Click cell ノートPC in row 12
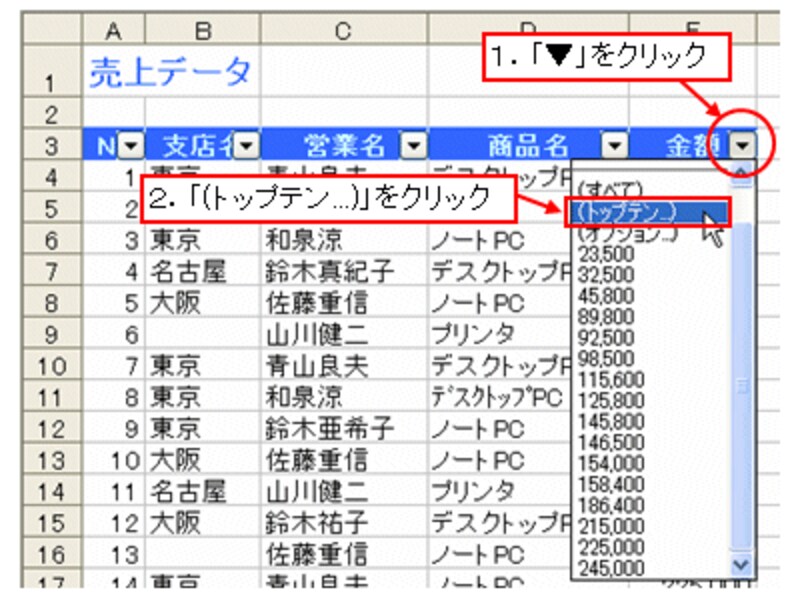This screenshot has width=800, height=596. pyautogui.click(x=499, y=429)
